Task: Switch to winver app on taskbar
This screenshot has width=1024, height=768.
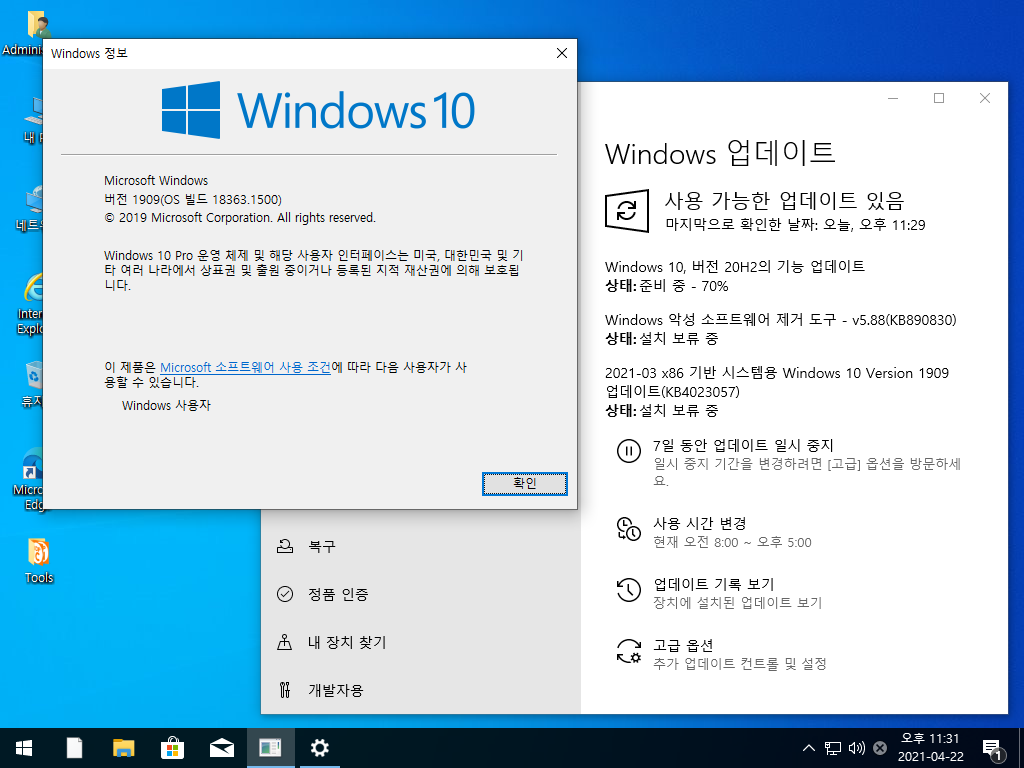Action: pyautogui.click(x=270, y=748)
